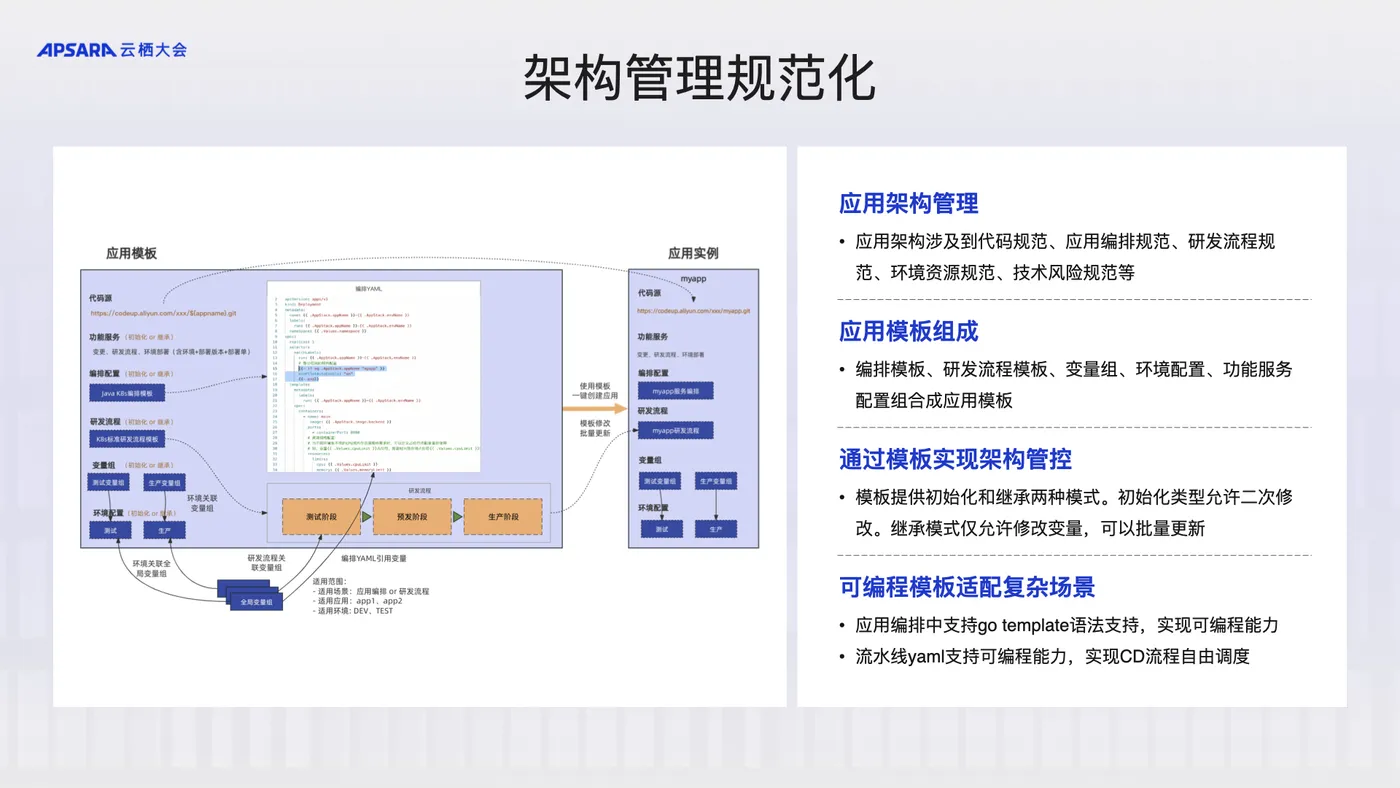
Task: Click the 适用场景: 应用编排 or 研发流程 line
Action: point(371,592)
